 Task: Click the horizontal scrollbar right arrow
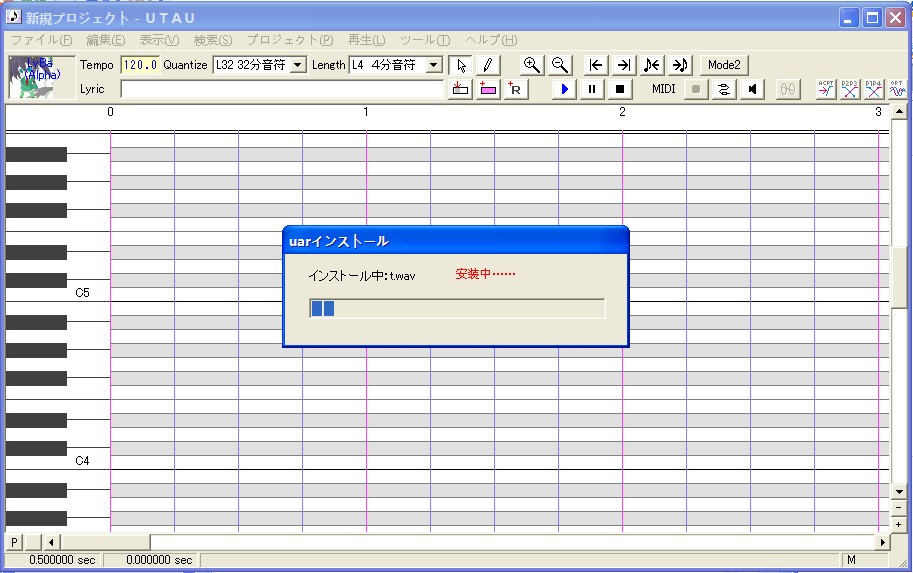[x=883, y=542]
